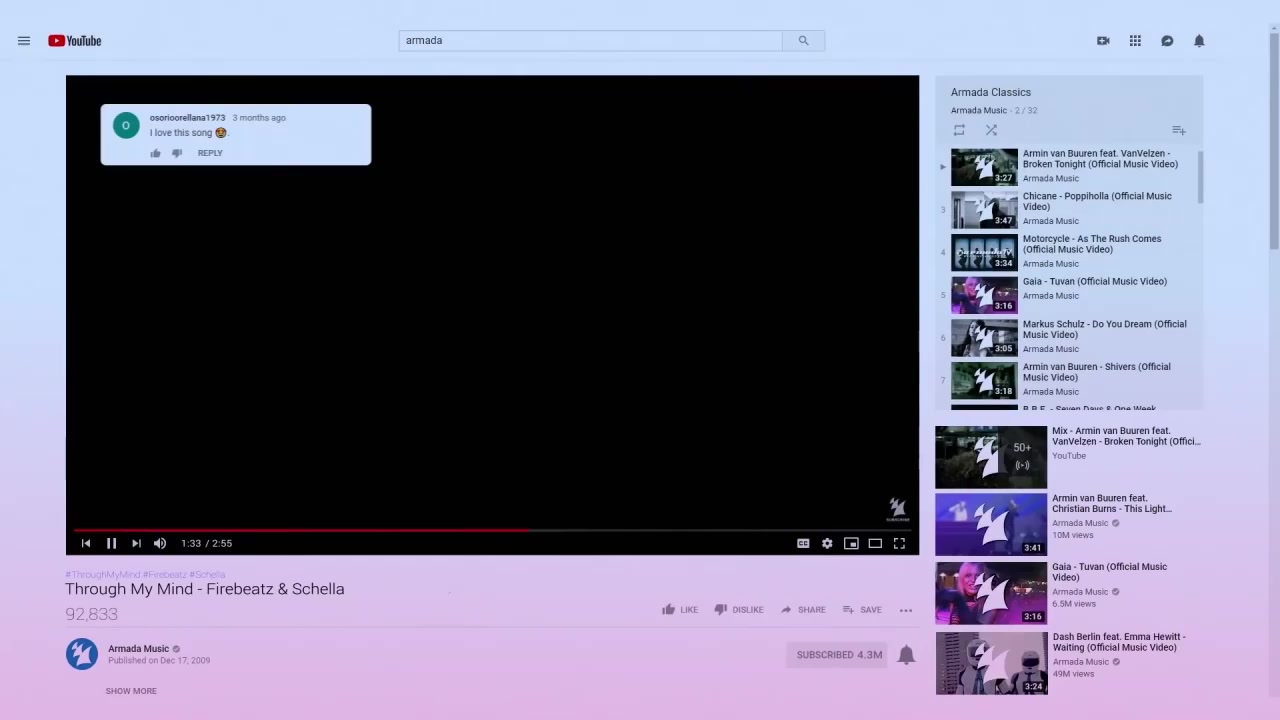Click the playlist panel scrollbar
This screenshot has height=720, width=1280.
[1199, 177]
